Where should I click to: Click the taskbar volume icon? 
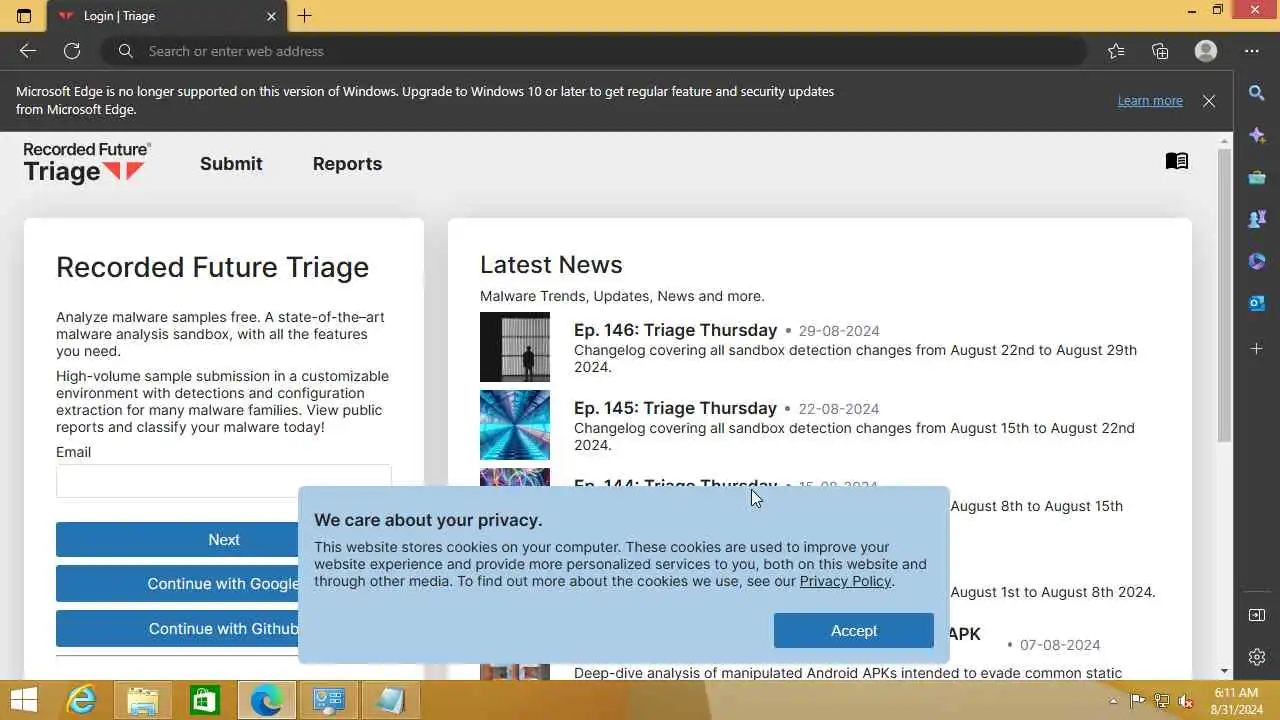pos(1186,701)
